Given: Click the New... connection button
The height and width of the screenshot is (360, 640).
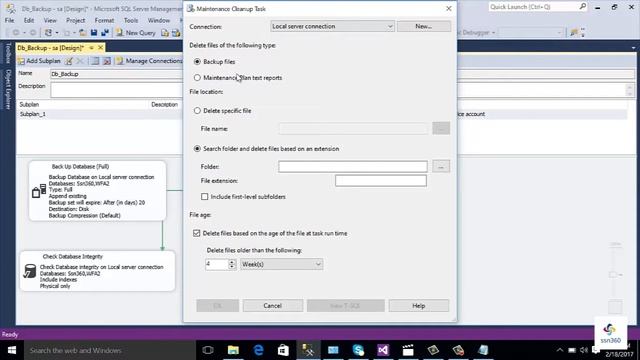Looking at the screenshot, I should [424, 26].
